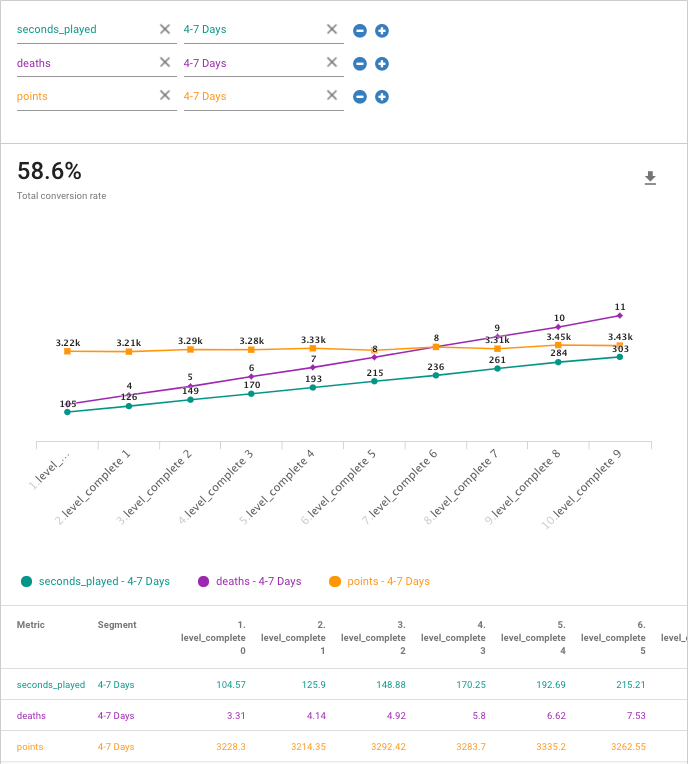Open the seconds_played metric dropdown
Viewport: 688px width, 764px height.
(85, 30)
